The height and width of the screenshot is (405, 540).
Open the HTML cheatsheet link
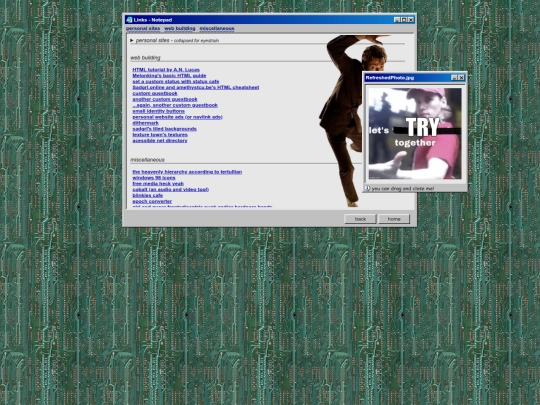[196, 87]
